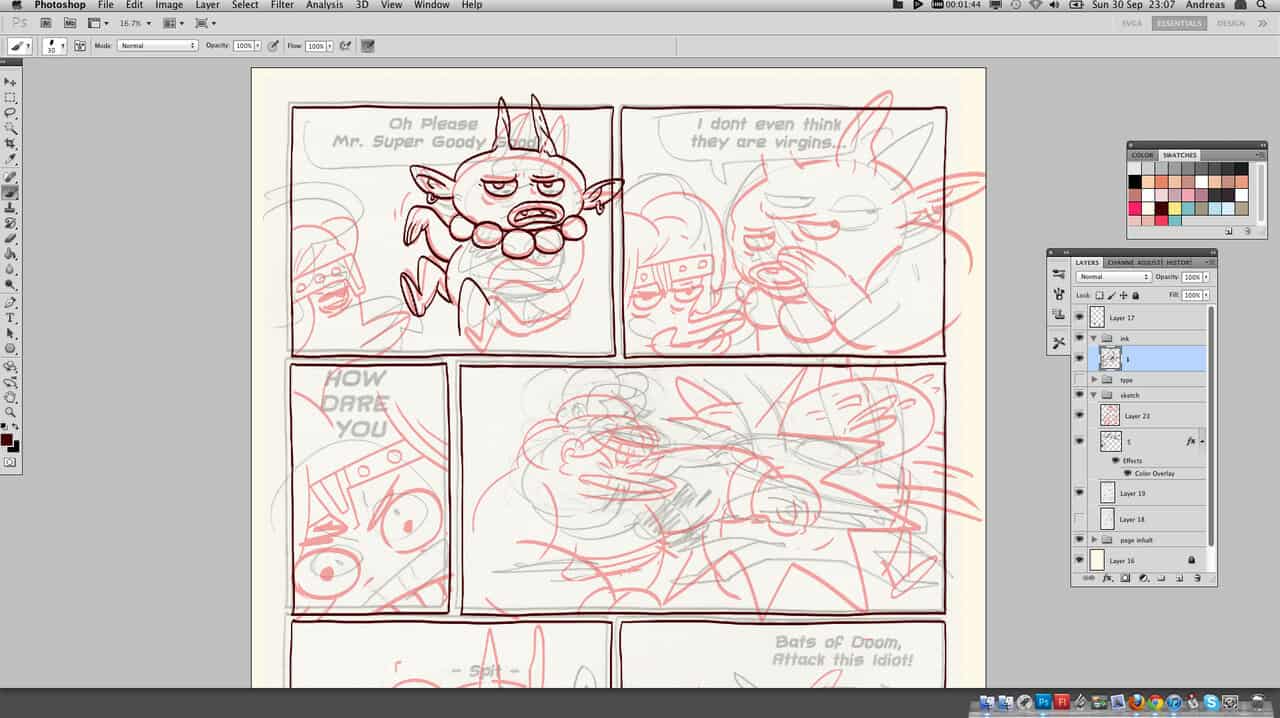Switch to the Design workspace
This screenshot has height=718, width=1280.
[1231, 23]
